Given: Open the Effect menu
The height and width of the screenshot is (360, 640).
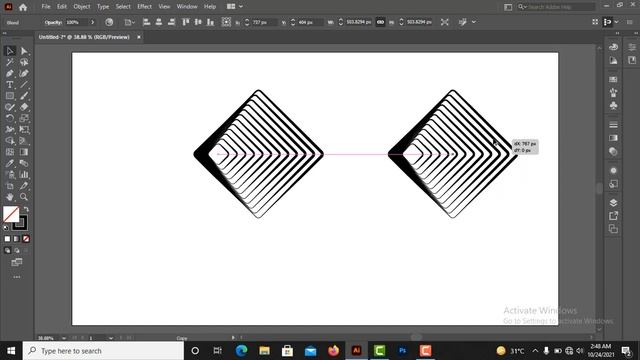Looking at the screenshot, I should coord(144,7).
